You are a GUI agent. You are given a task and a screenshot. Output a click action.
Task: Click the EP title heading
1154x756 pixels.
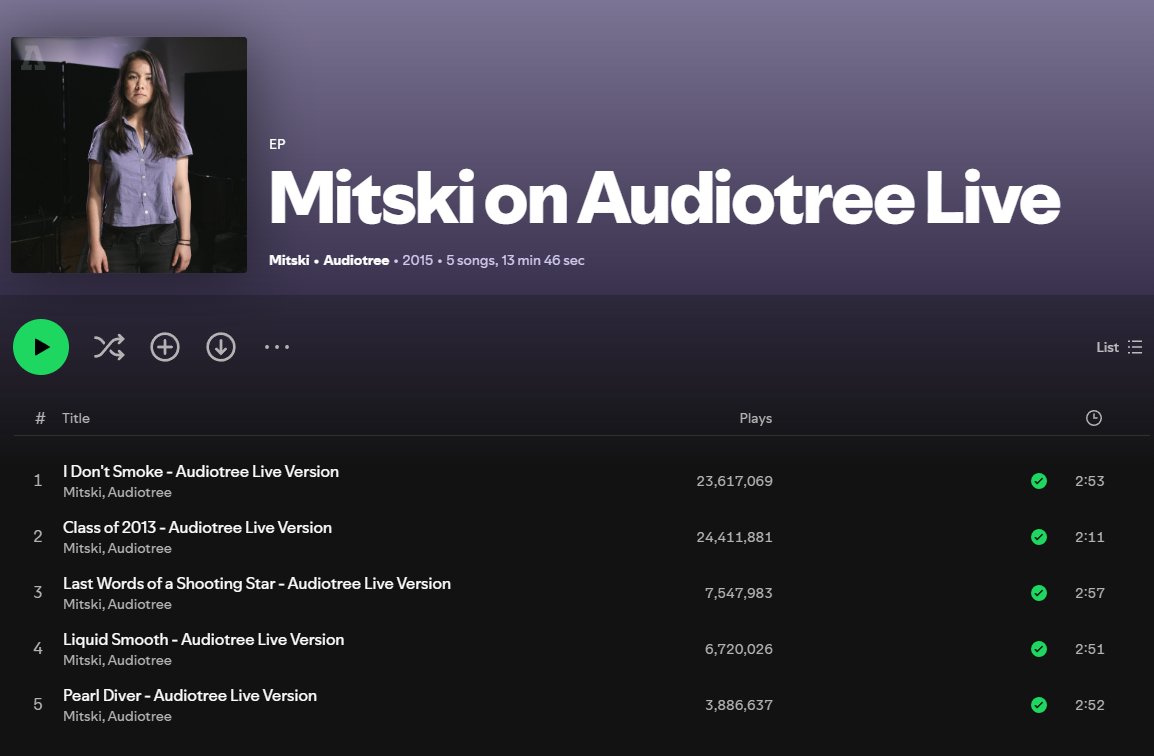(664, 197)
